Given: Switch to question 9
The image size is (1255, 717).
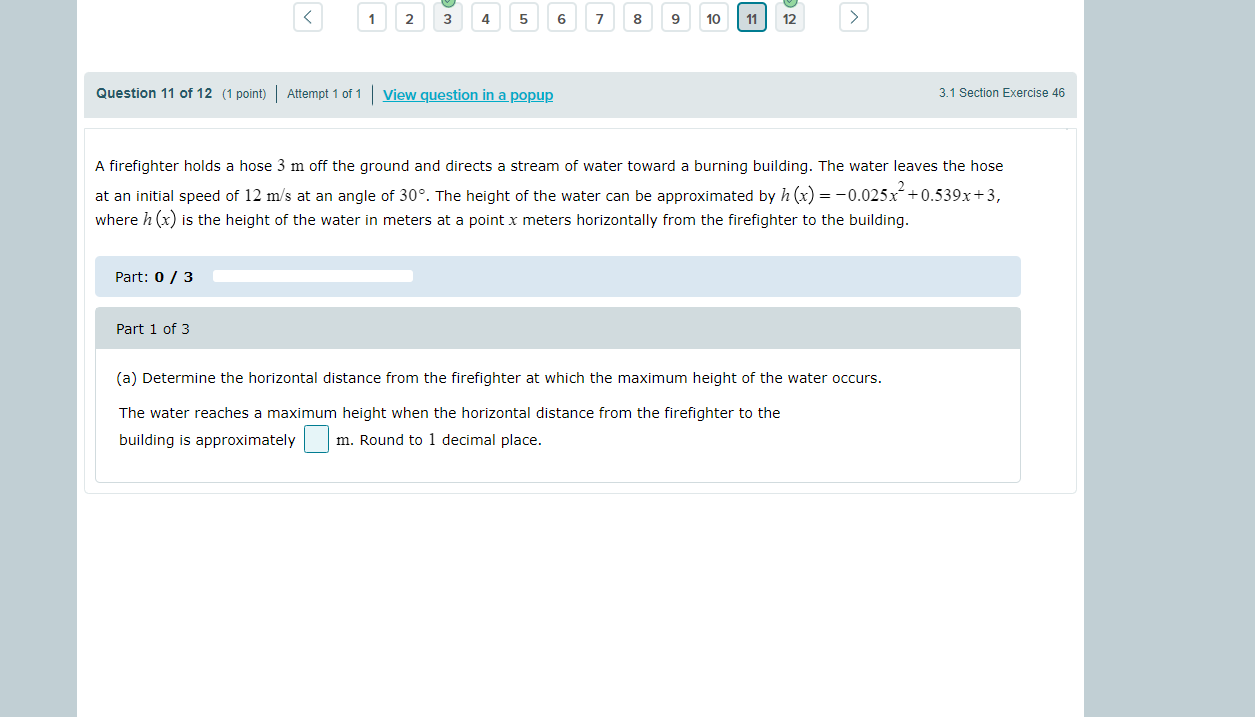Looking at the screenshot, I should [x=676, y=18].
